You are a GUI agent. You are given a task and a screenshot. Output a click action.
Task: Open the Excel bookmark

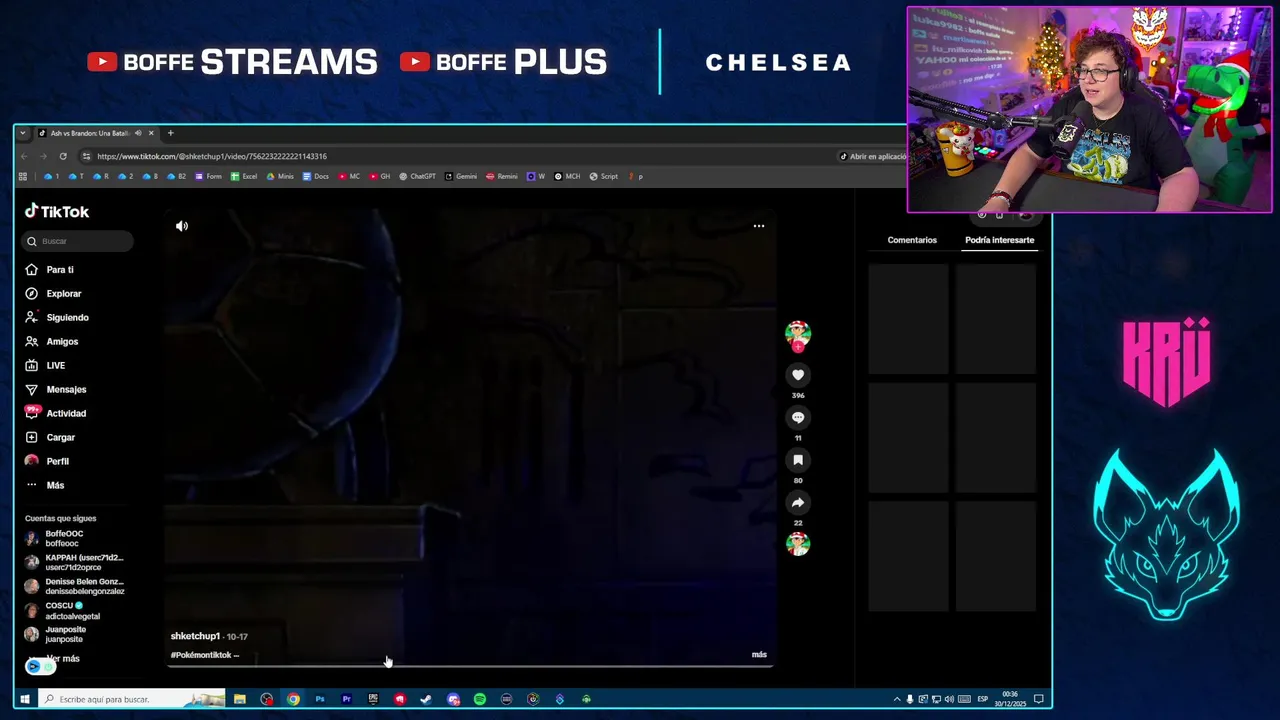click(x=244, y=176)
